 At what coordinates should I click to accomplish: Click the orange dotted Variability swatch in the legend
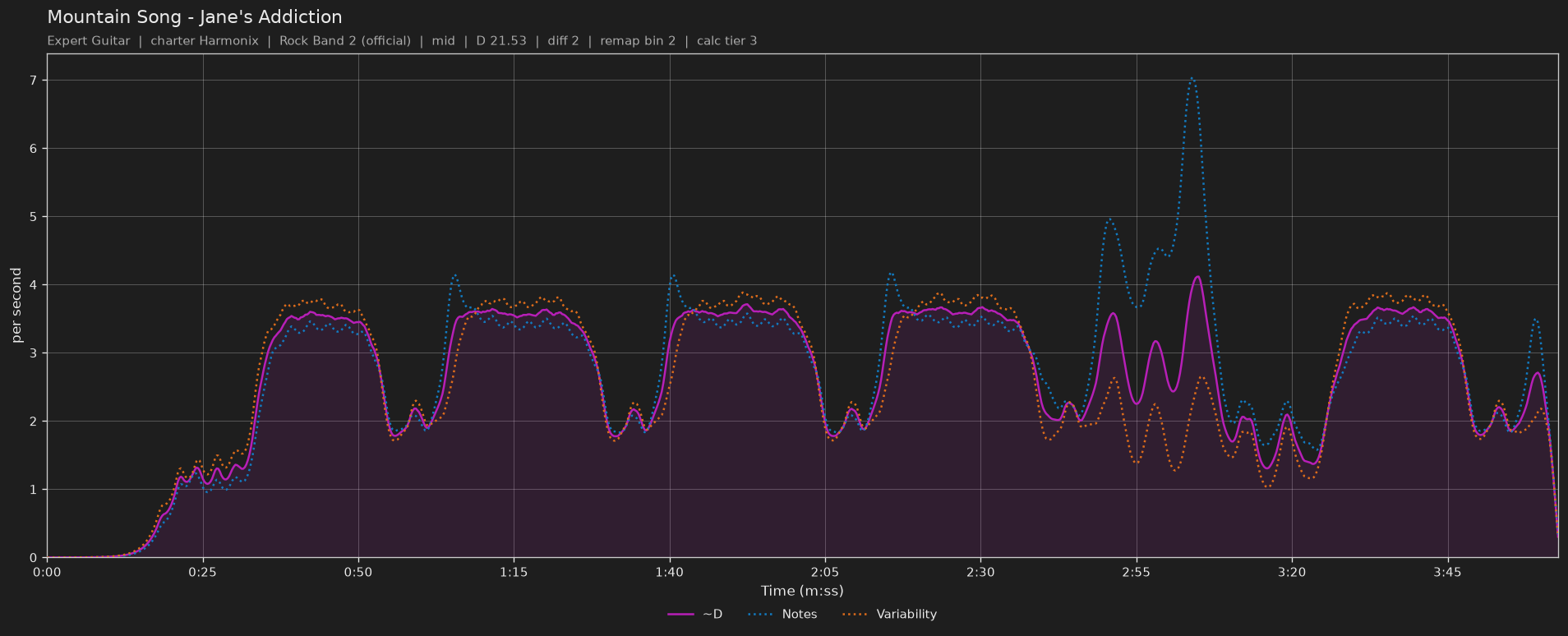click(855, 615)
